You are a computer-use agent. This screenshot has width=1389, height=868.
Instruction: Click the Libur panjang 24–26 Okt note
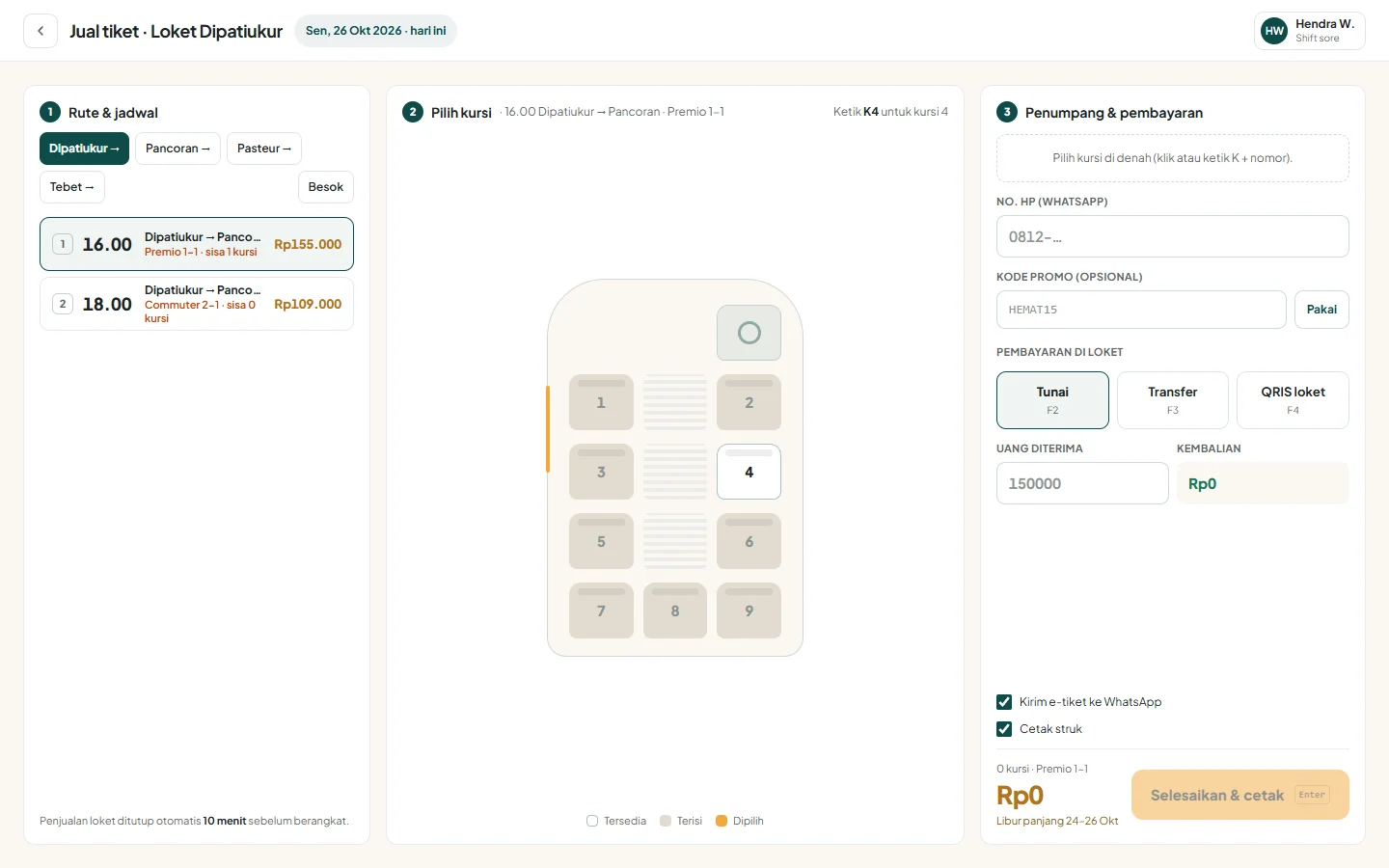[1057, 822]
